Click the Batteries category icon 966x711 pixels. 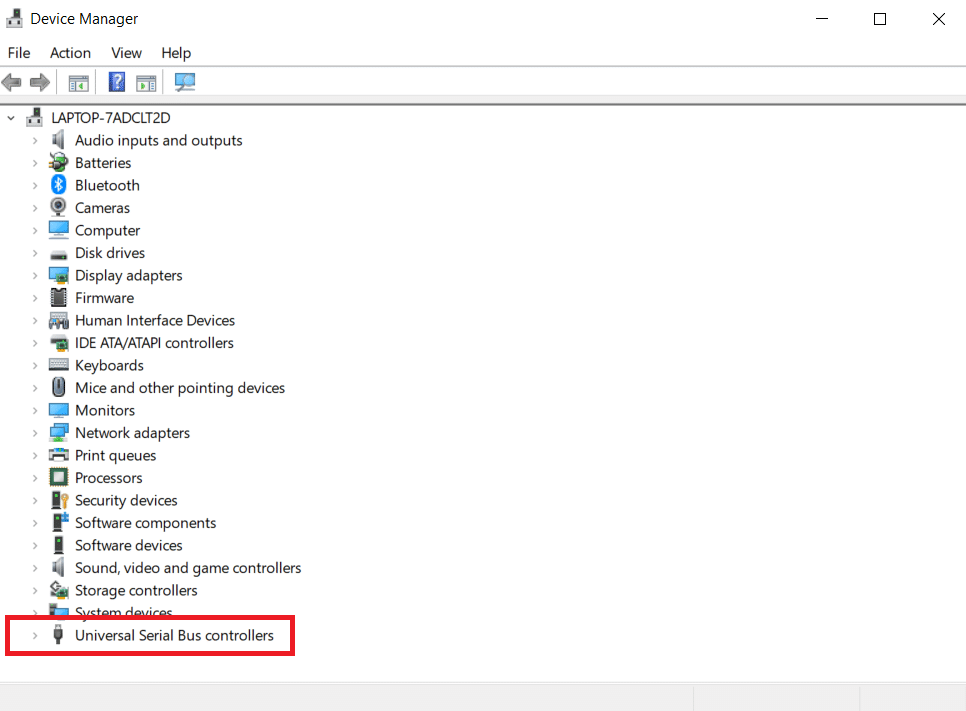point(58,162)
